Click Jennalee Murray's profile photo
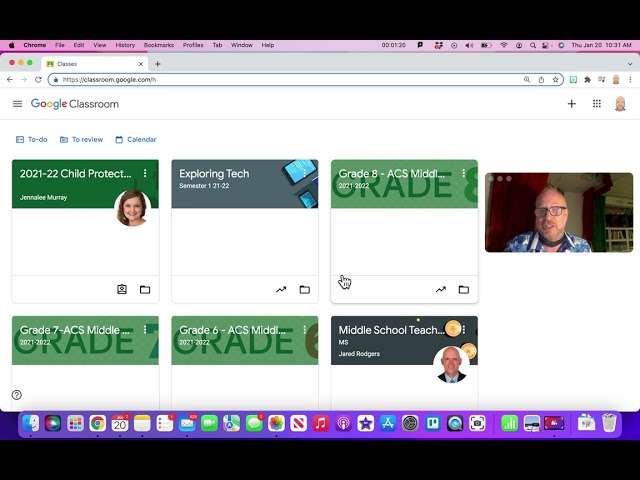Viewport: 640px width, 480px height. click(132, 208)
